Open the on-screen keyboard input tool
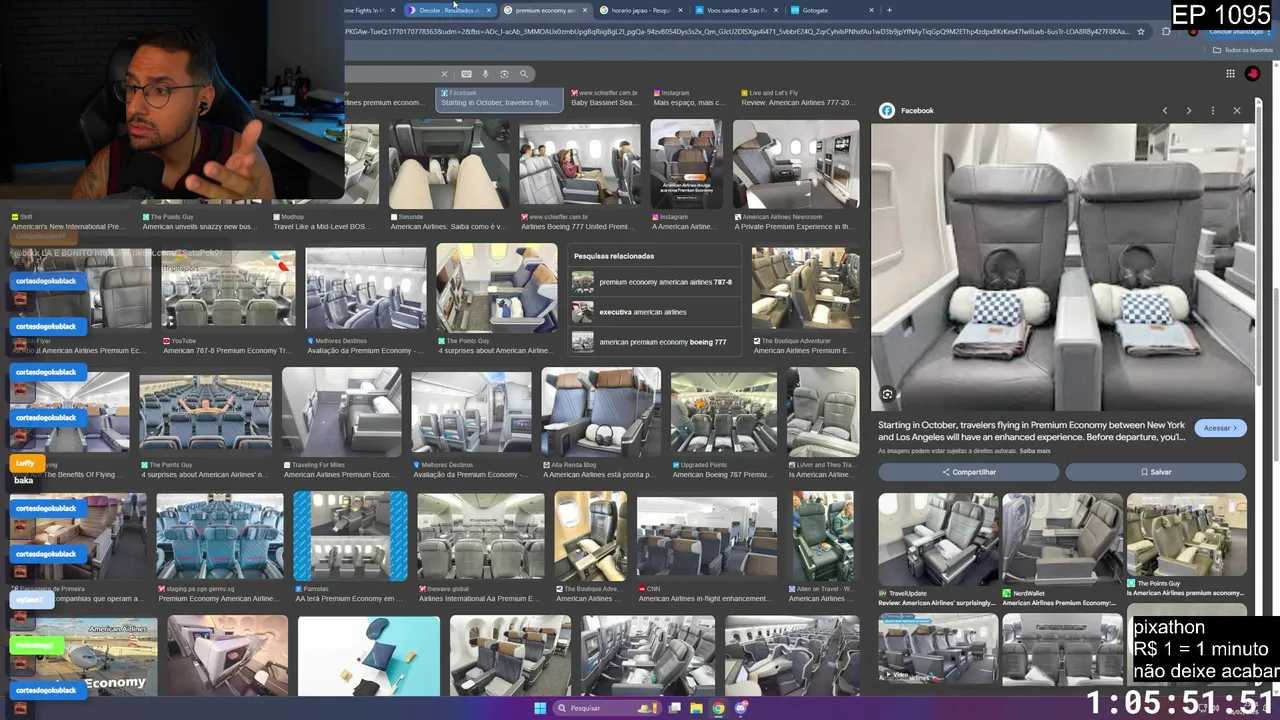This screenshot has width=1280, height=720. tap(466, 74)
